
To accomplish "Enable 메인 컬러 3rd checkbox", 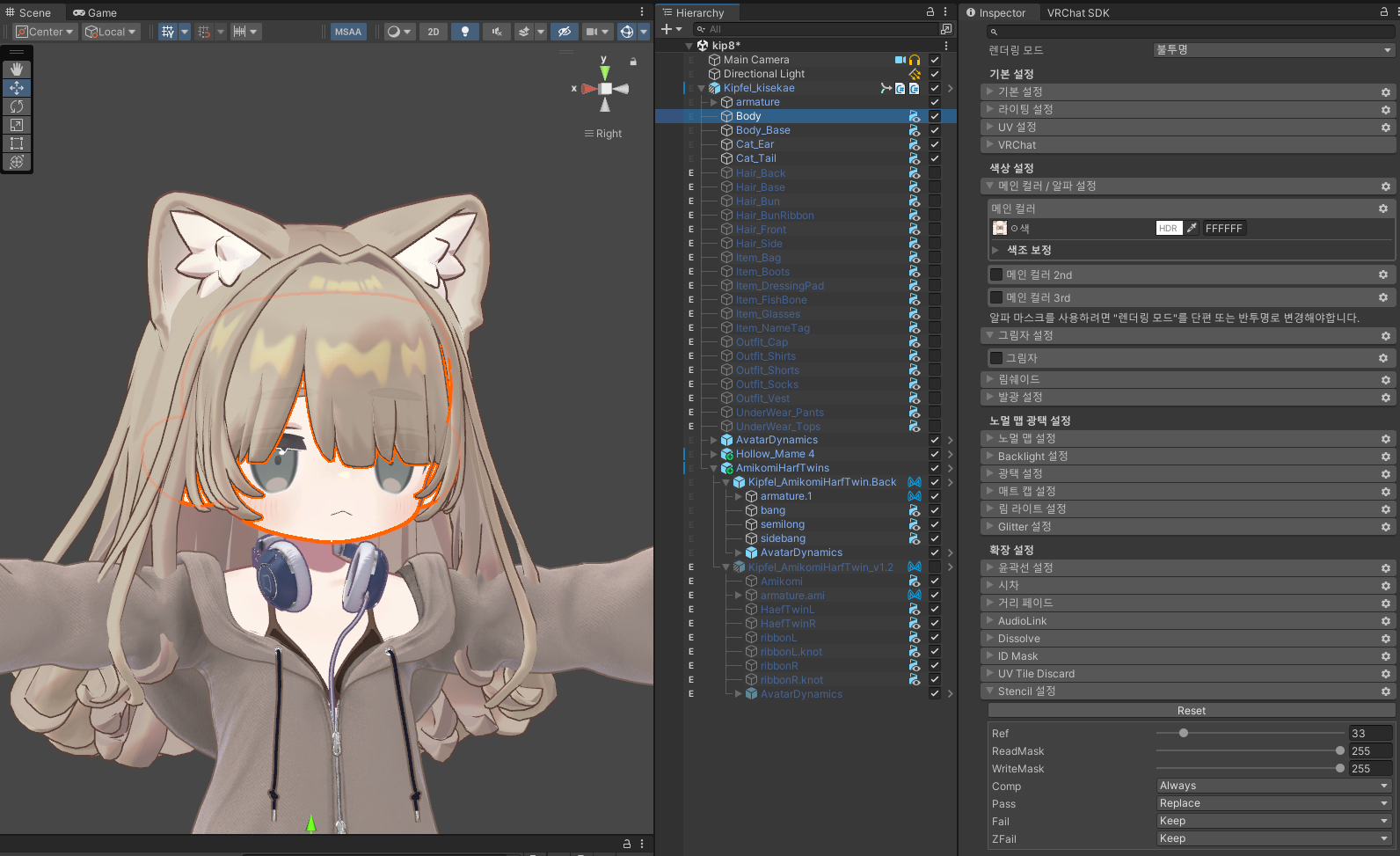I will (x=996, y=297).
